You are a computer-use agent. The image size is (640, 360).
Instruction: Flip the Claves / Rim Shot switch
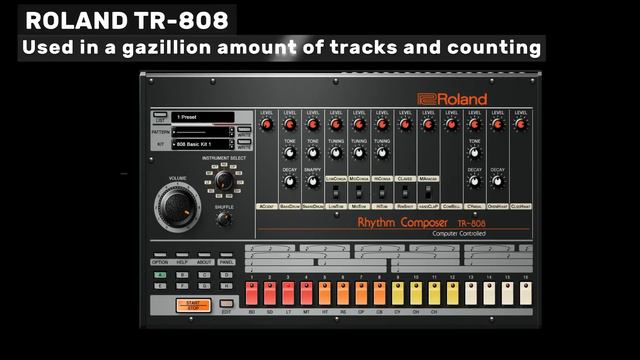[405, 192]
